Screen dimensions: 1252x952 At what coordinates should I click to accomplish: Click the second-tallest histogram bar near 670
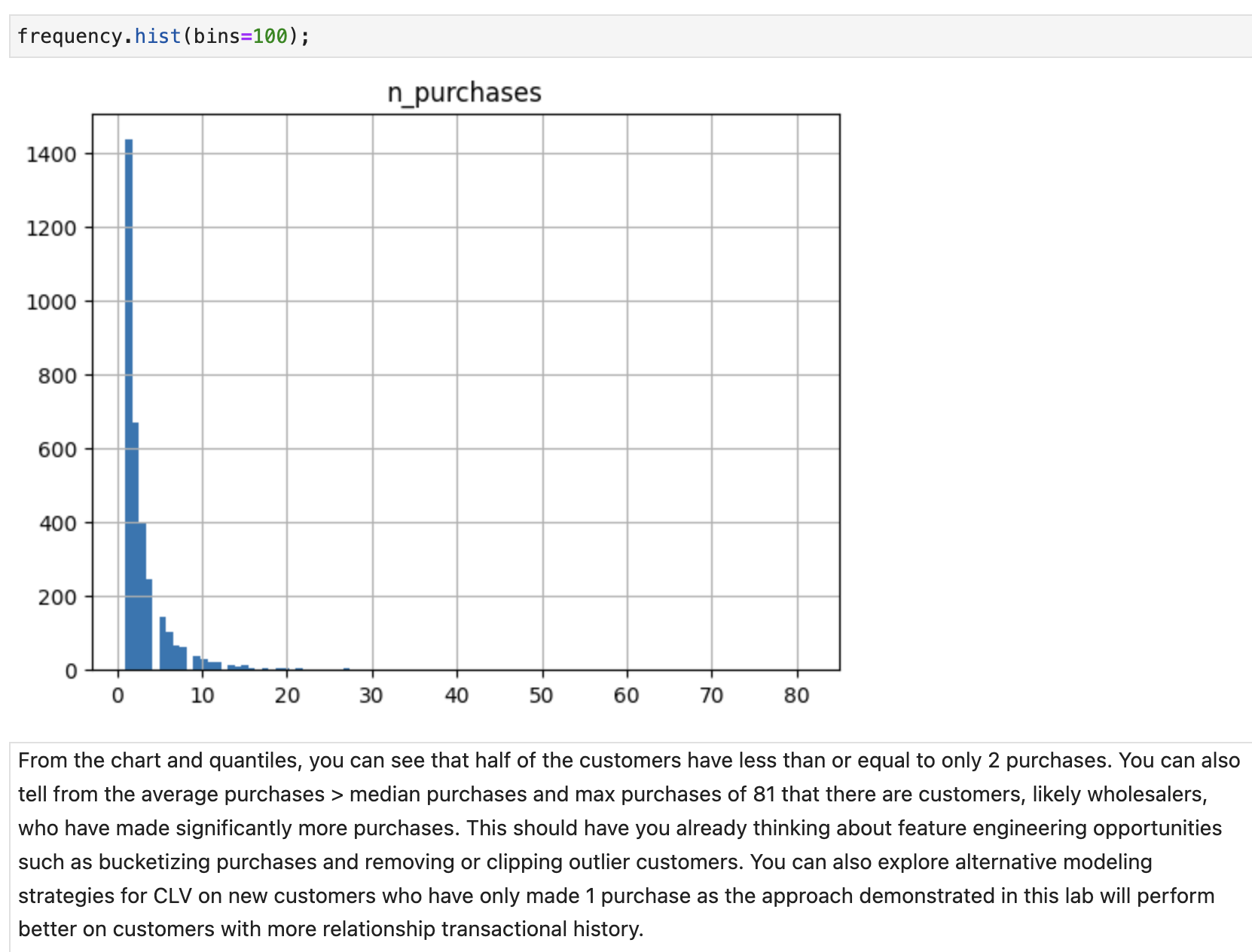136,547
